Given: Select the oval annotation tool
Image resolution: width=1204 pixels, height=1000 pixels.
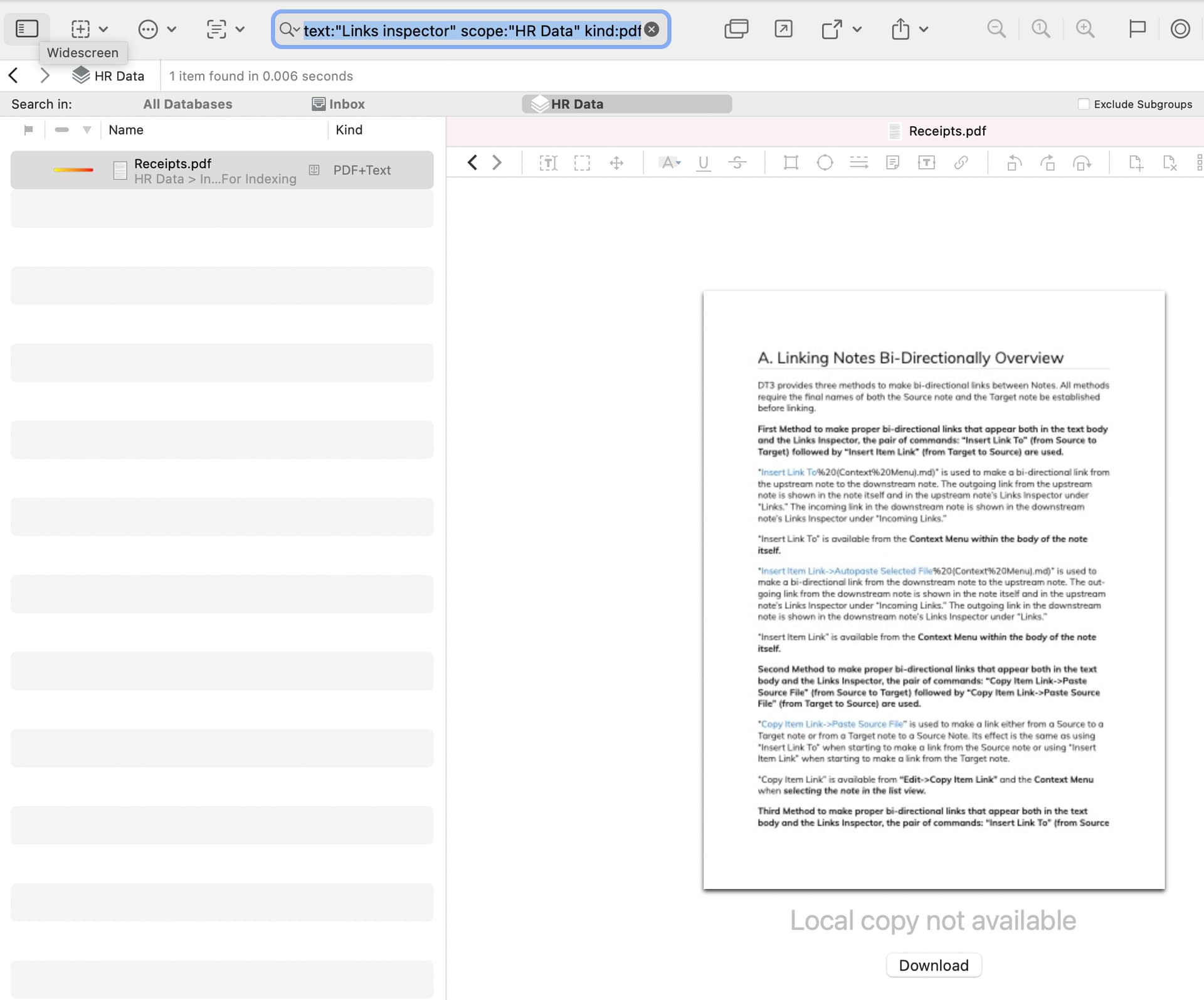Looking at the screenshot, I should coord(825,163).
